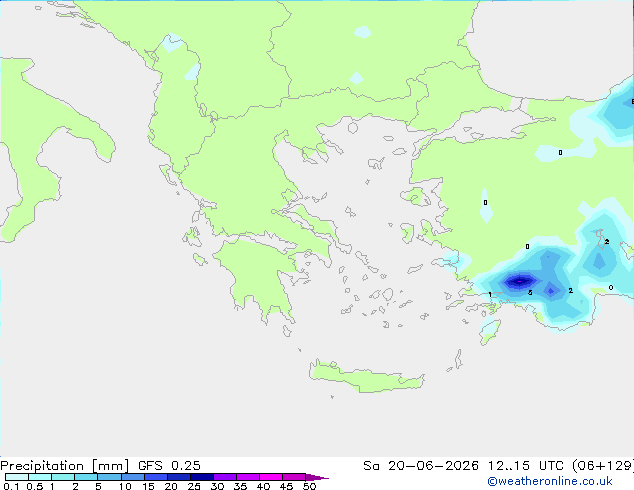Select the 0.1–0.5 mm palest legend swatch
This screenshot has width=634, height=490.
coord(17,477)
